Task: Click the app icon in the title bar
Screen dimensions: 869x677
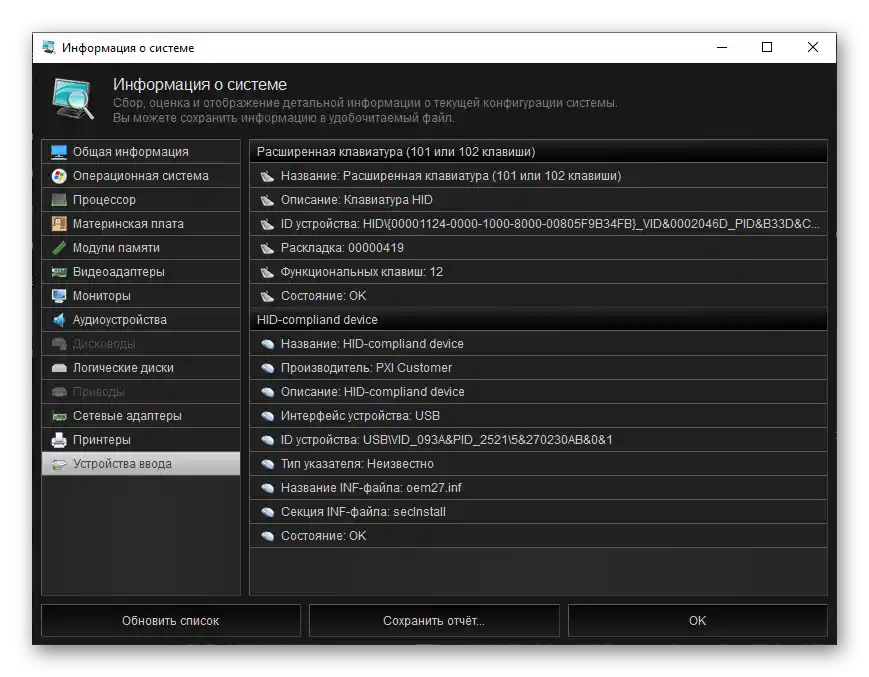Action: (x=49, y=48)
